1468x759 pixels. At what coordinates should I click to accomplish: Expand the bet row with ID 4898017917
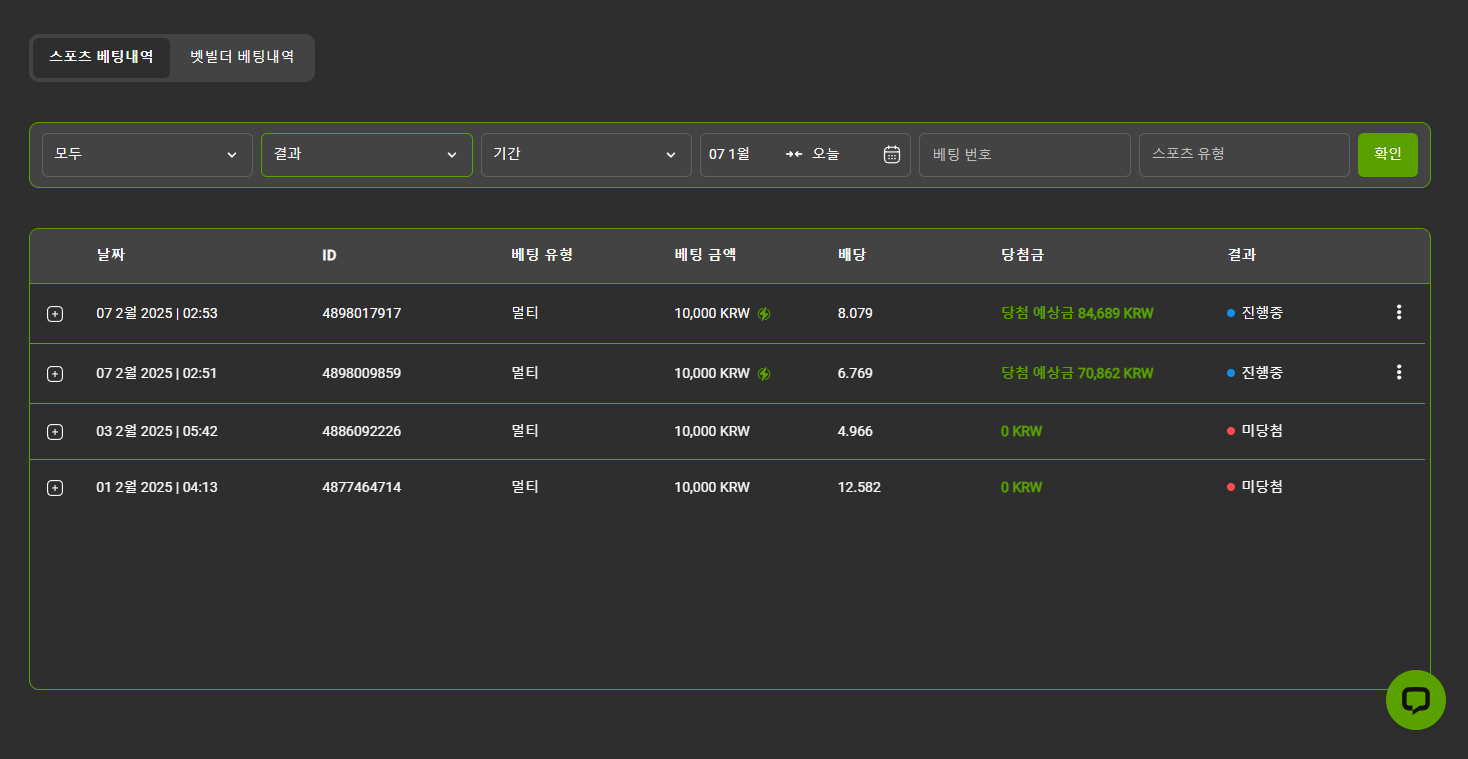55,314
